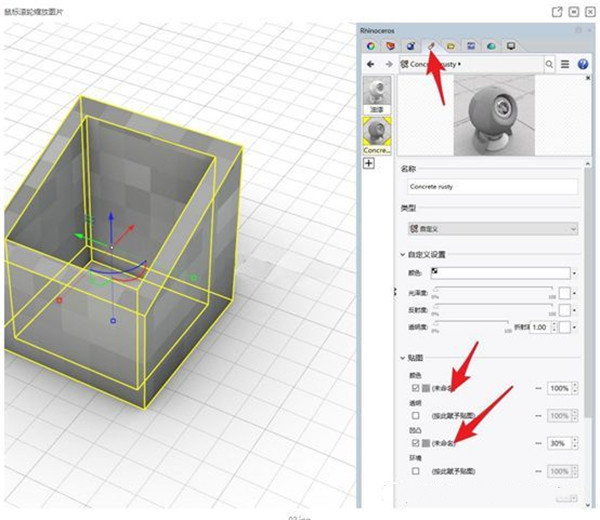Screen dimensions: 600x520
Task: Adjust the refraction index stepper arrows
Action: click(554, 327)
